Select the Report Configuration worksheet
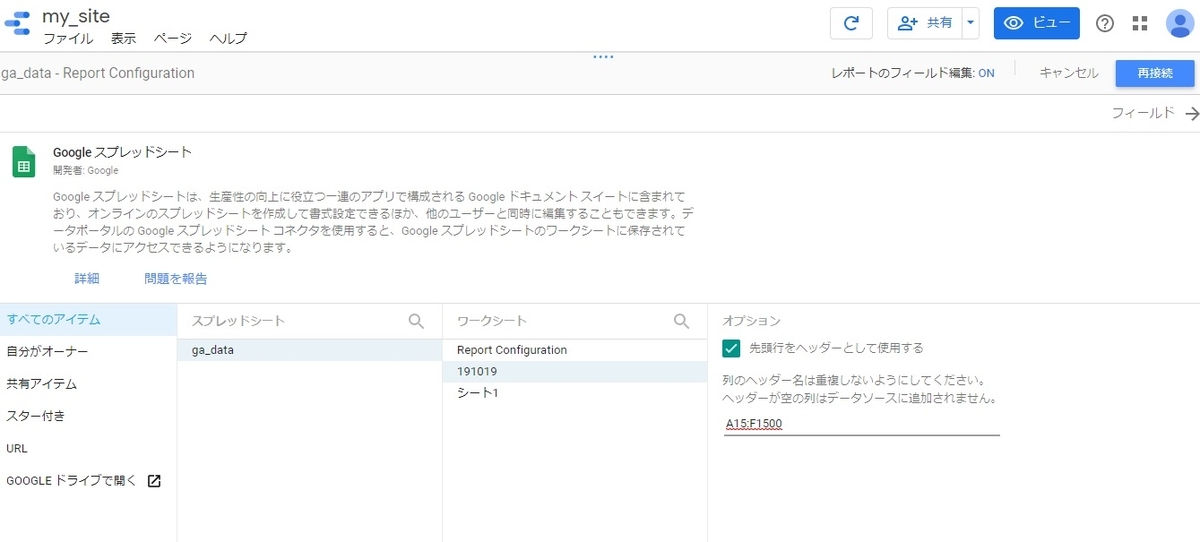 coord(575,350)
